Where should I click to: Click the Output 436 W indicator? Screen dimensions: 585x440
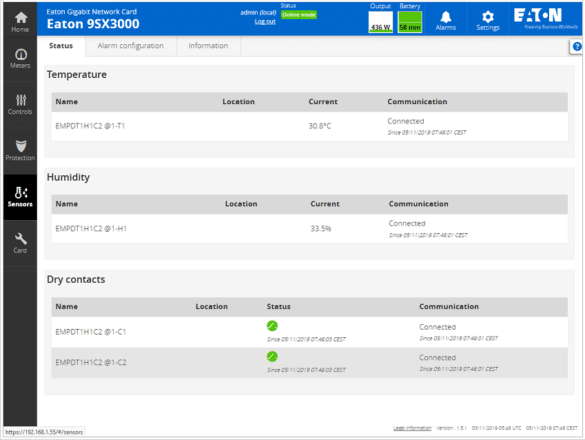[x=380, y=22]
